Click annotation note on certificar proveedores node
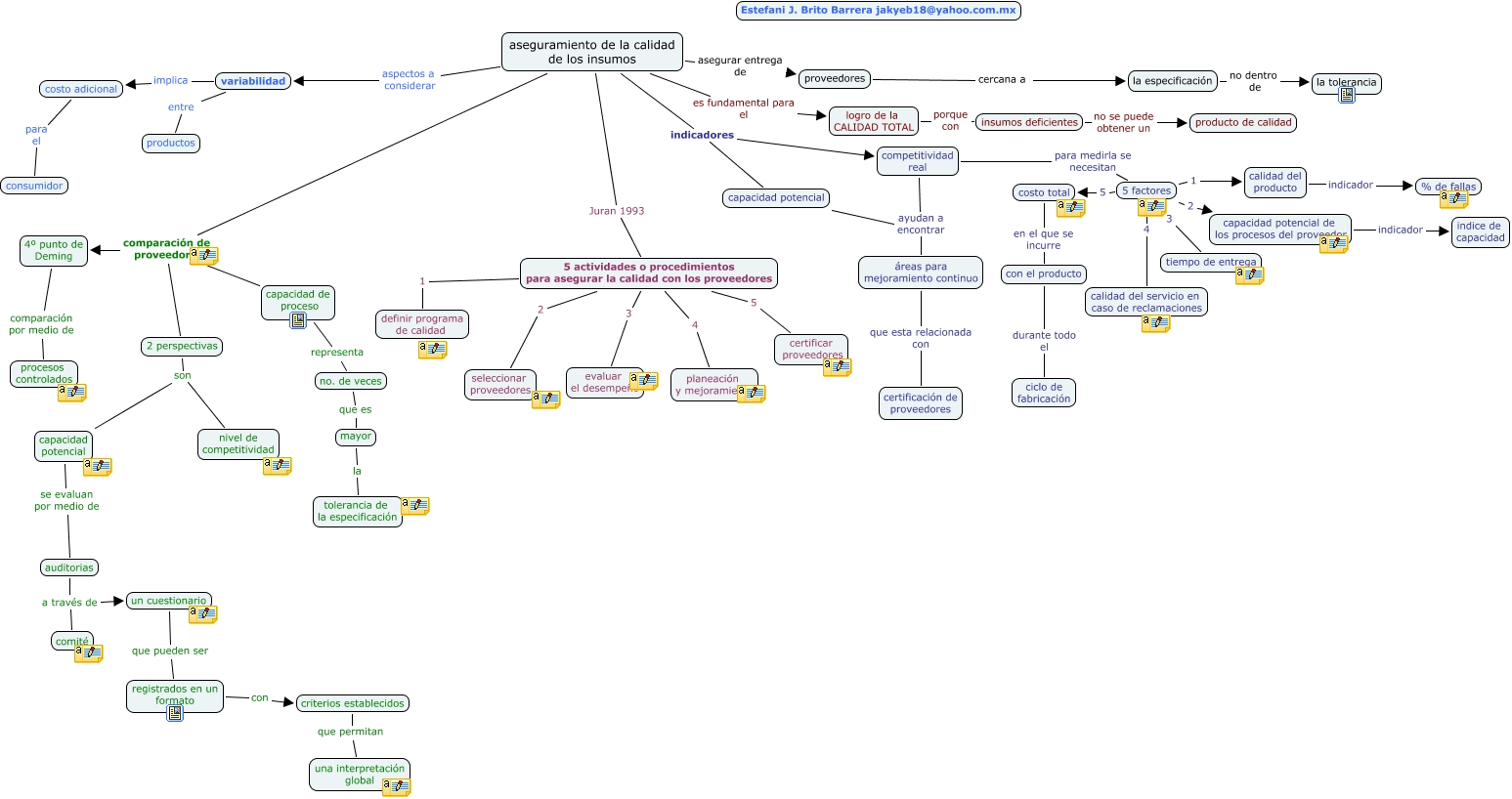 (x=837, y=367)
